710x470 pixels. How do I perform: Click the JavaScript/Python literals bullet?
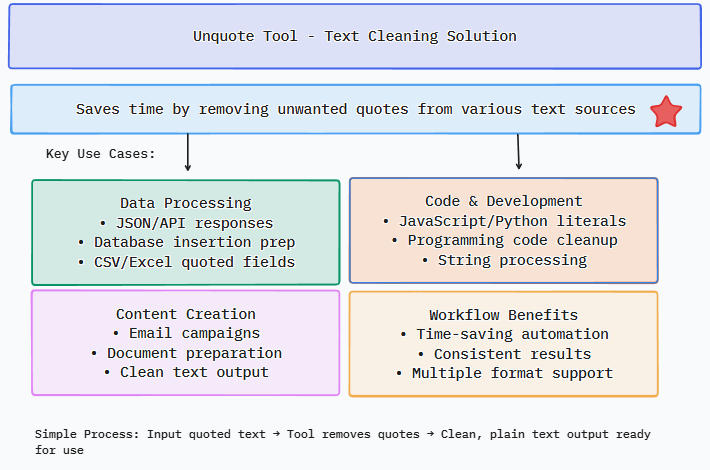click(504, 221)
